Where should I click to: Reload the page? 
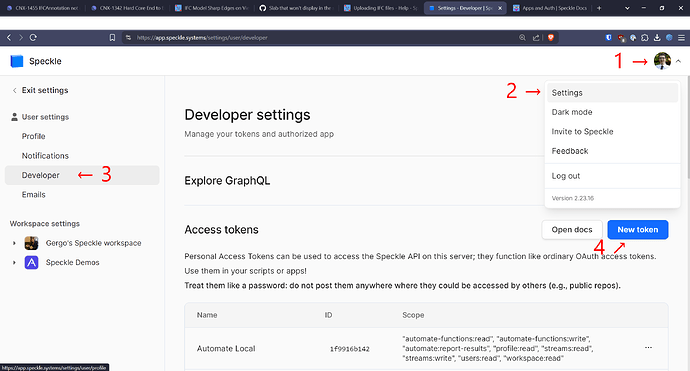[33, 38]
